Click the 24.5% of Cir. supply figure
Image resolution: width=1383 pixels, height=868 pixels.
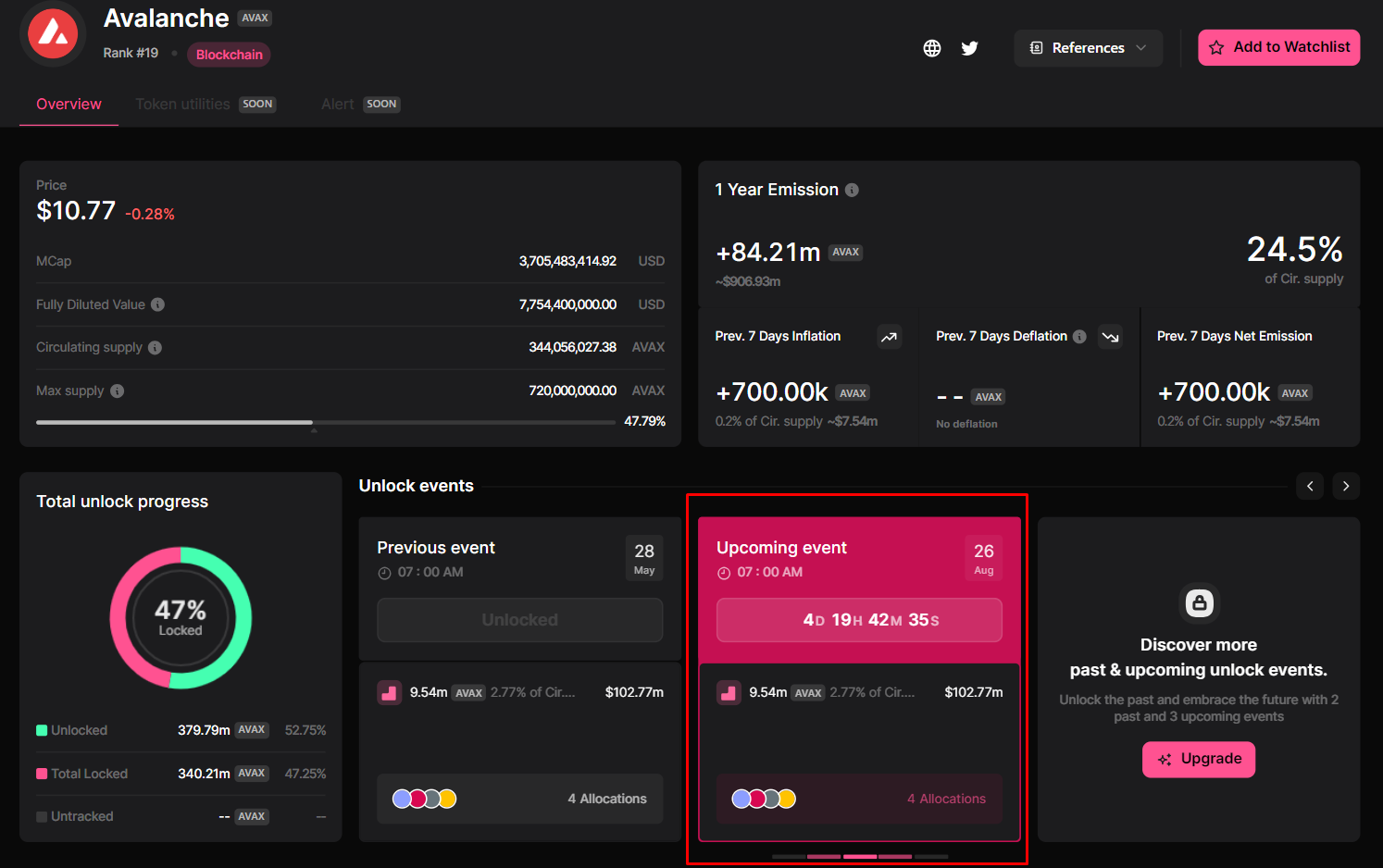point(1294,249)
